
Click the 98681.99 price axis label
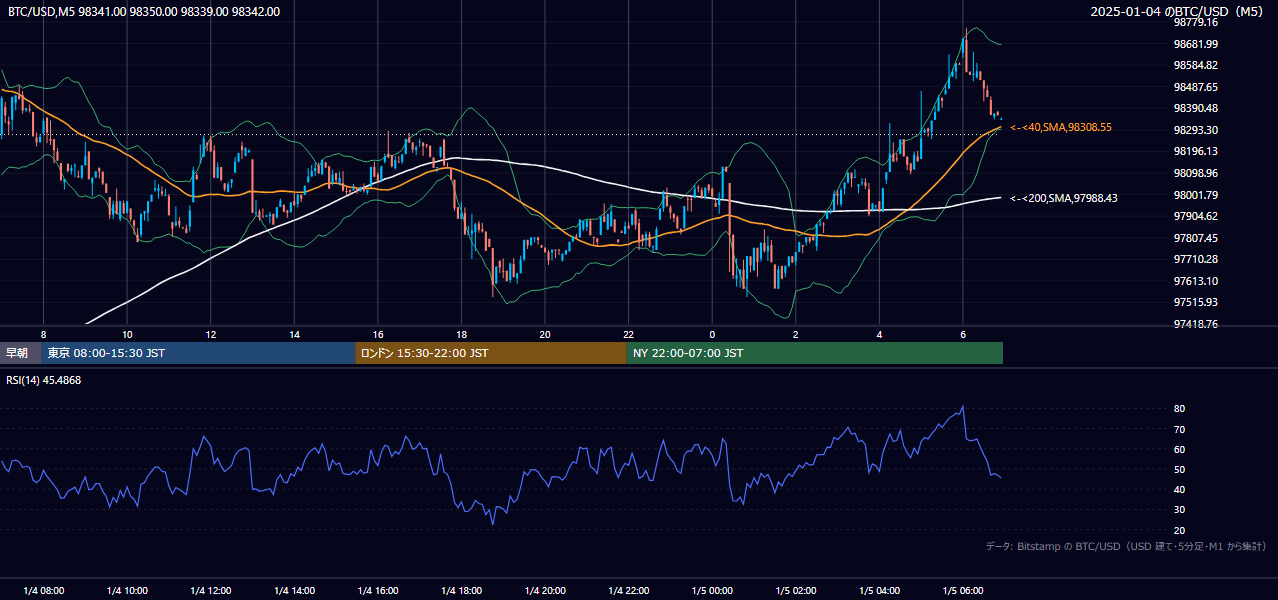1196,44
